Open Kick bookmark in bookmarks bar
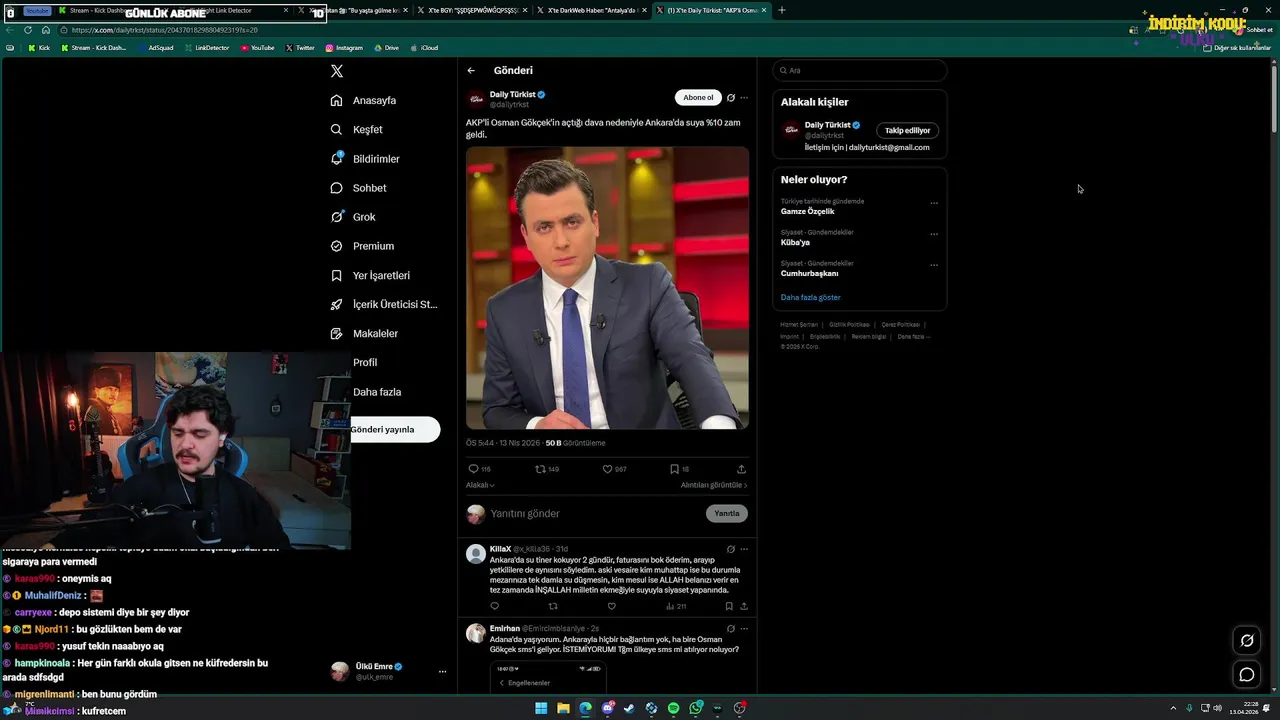The image size is (1280, 720). pos(39,48)
